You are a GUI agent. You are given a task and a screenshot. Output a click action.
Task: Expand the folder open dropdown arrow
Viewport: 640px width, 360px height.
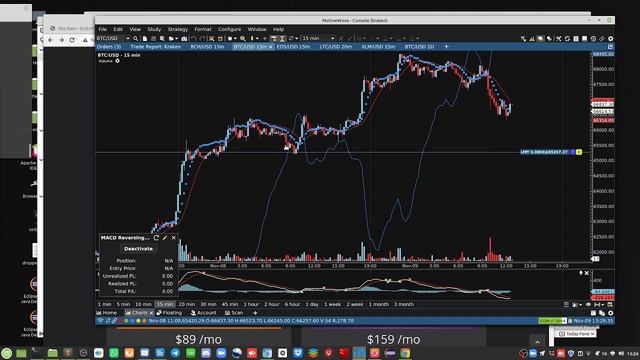coord(176,39)
